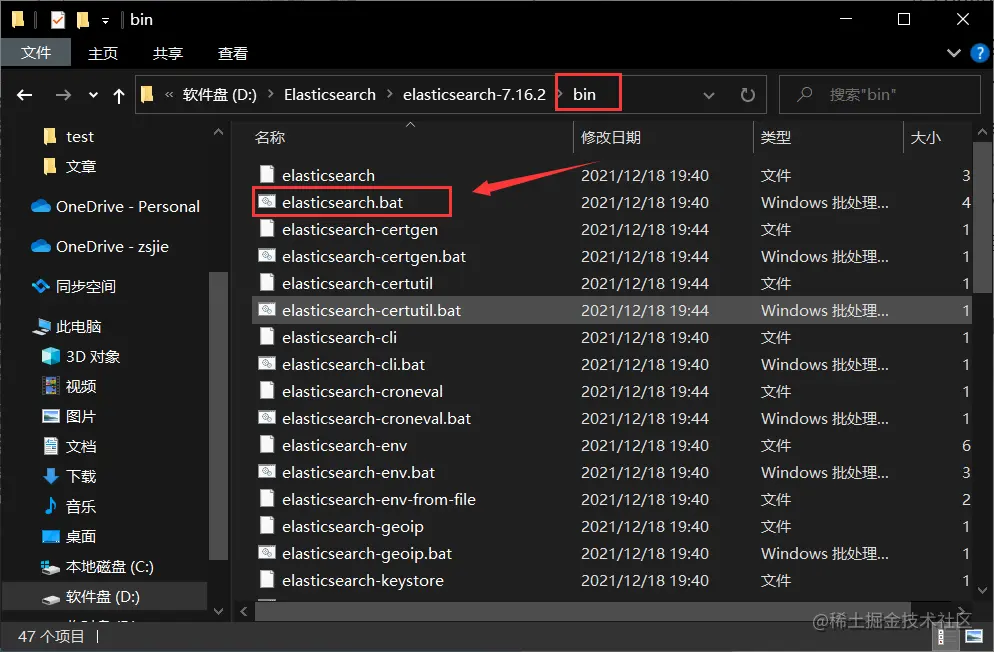
Task: Select 本地磁盘 (C:) in sidebar
Action: pos(110,566)
